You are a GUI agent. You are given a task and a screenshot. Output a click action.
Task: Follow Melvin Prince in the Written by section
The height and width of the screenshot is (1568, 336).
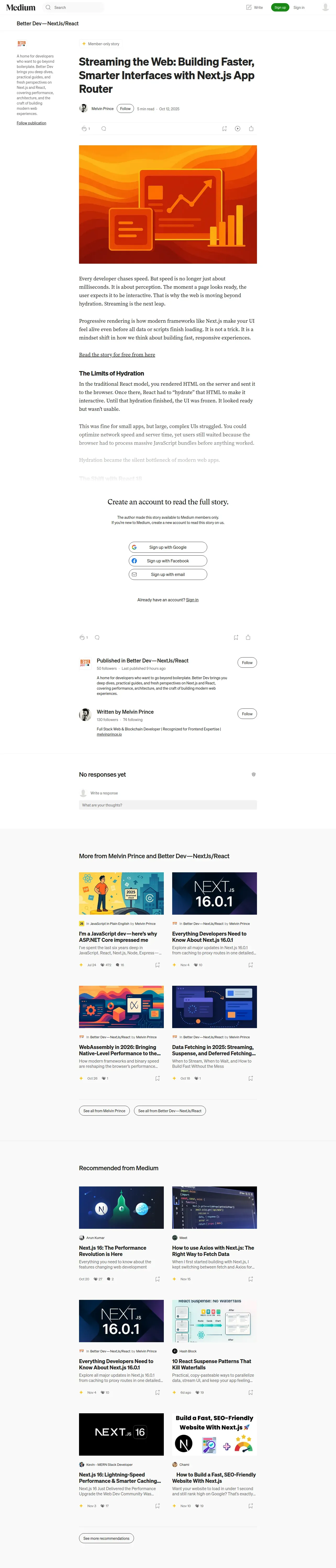point(247,713)
